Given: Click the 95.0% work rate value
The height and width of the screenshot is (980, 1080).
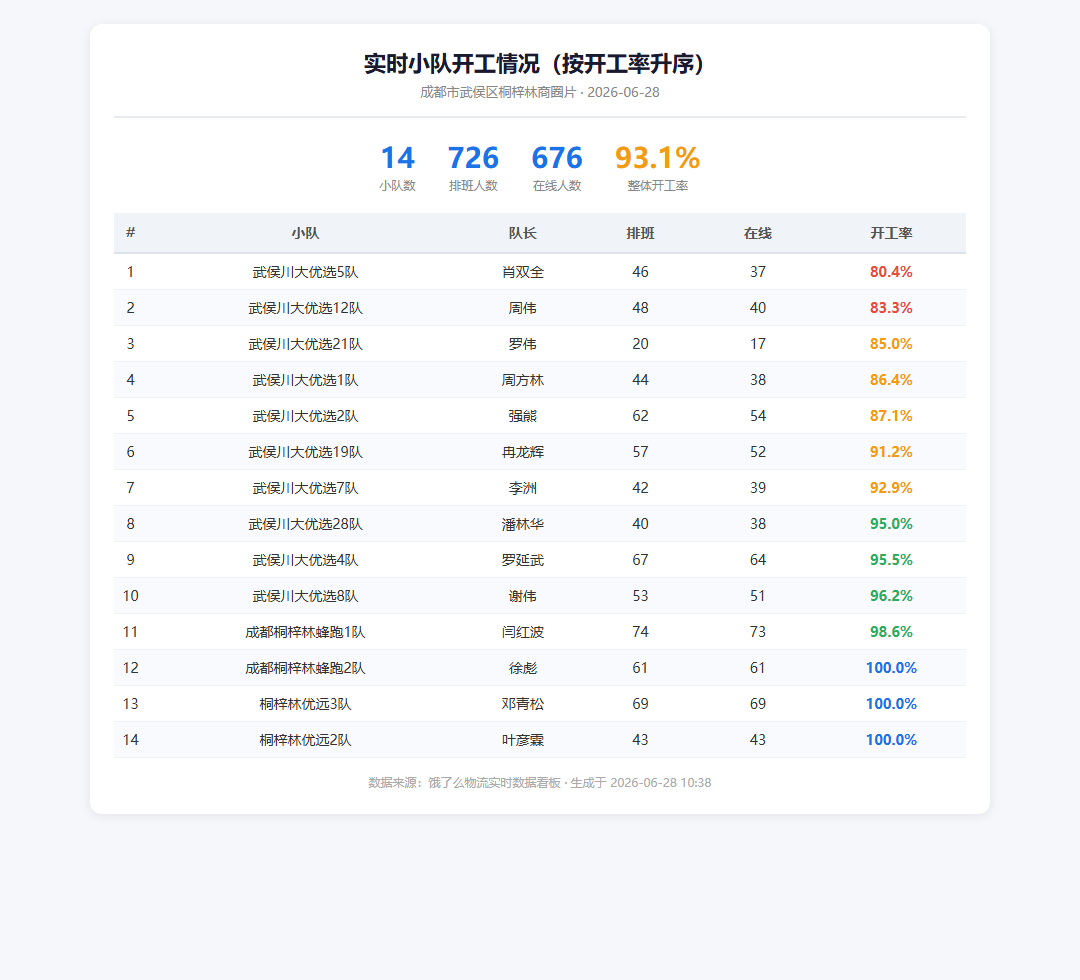Looking at the screenshot, I should click(x=891, y=524).
